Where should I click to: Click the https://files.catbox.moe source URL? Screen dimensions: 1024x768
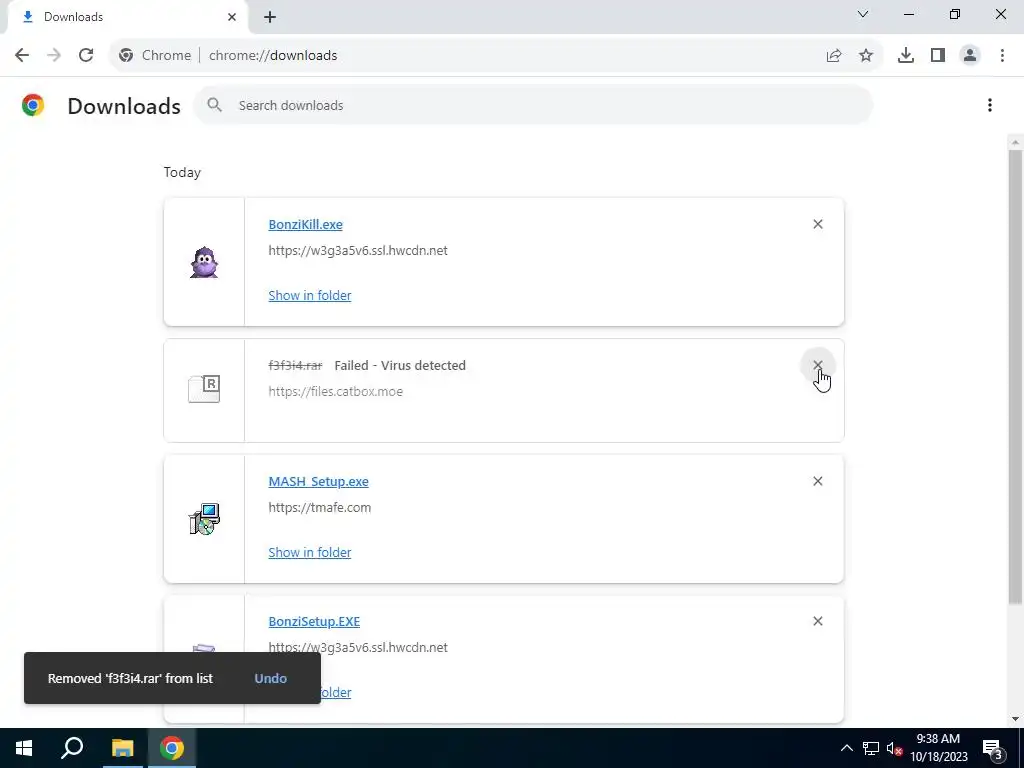tap(336, 391)
